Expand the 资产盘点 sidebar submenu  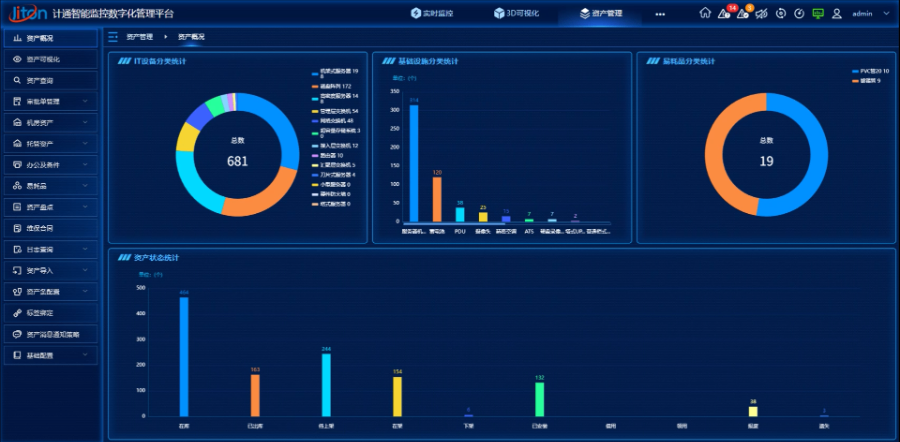click(x=50, y=207)
